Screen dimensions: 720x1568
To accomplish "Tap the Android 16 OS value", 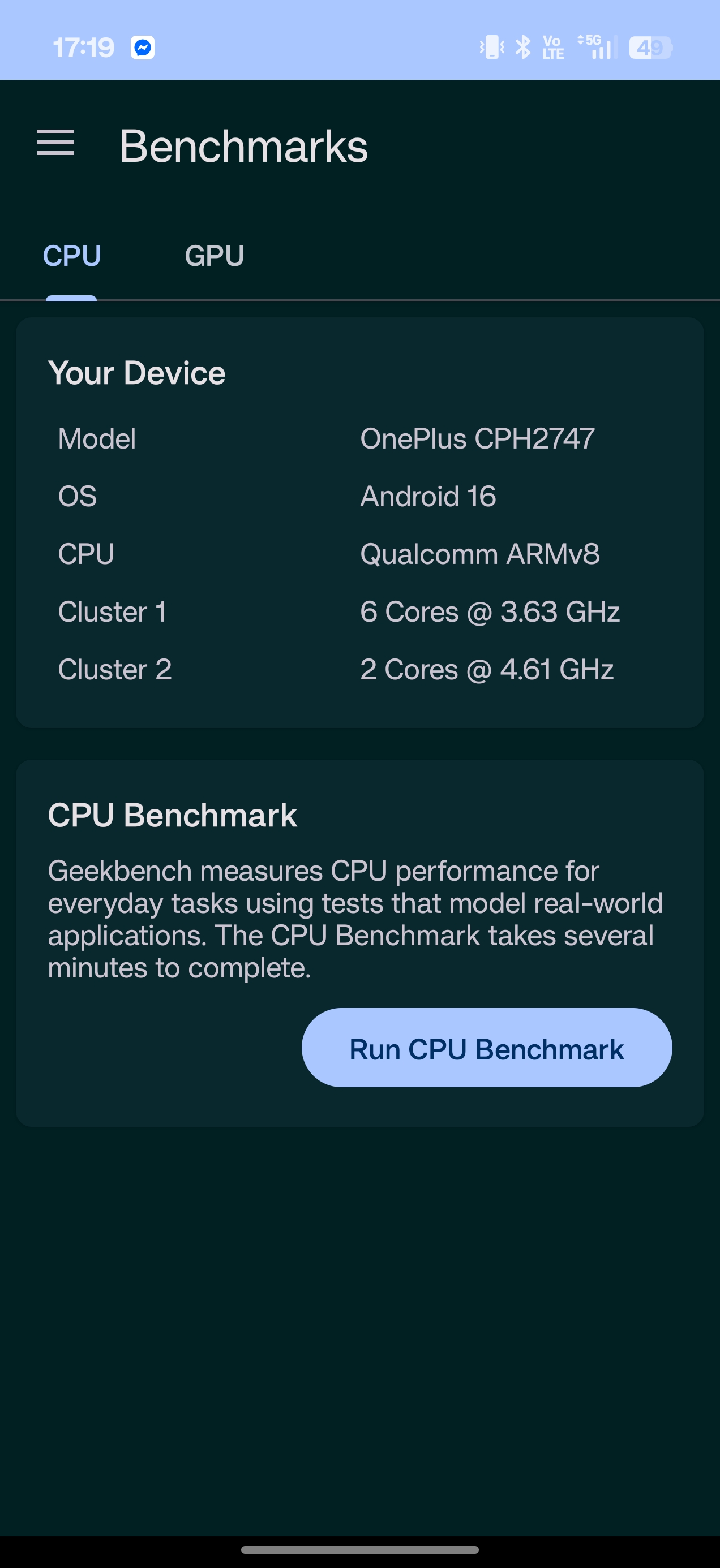I will [x=427, y=497].
